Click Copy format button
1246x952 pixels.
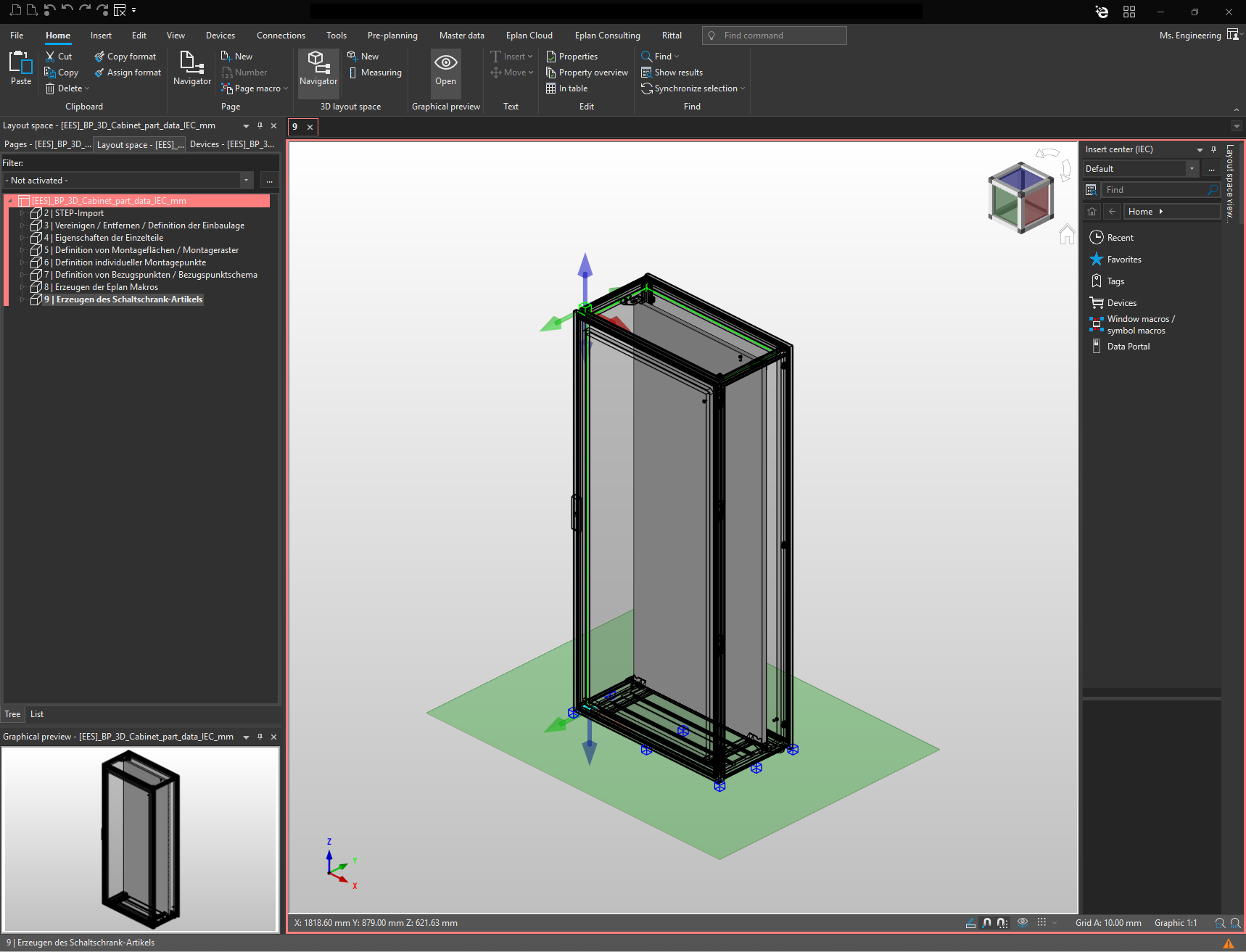pos(125,57)
